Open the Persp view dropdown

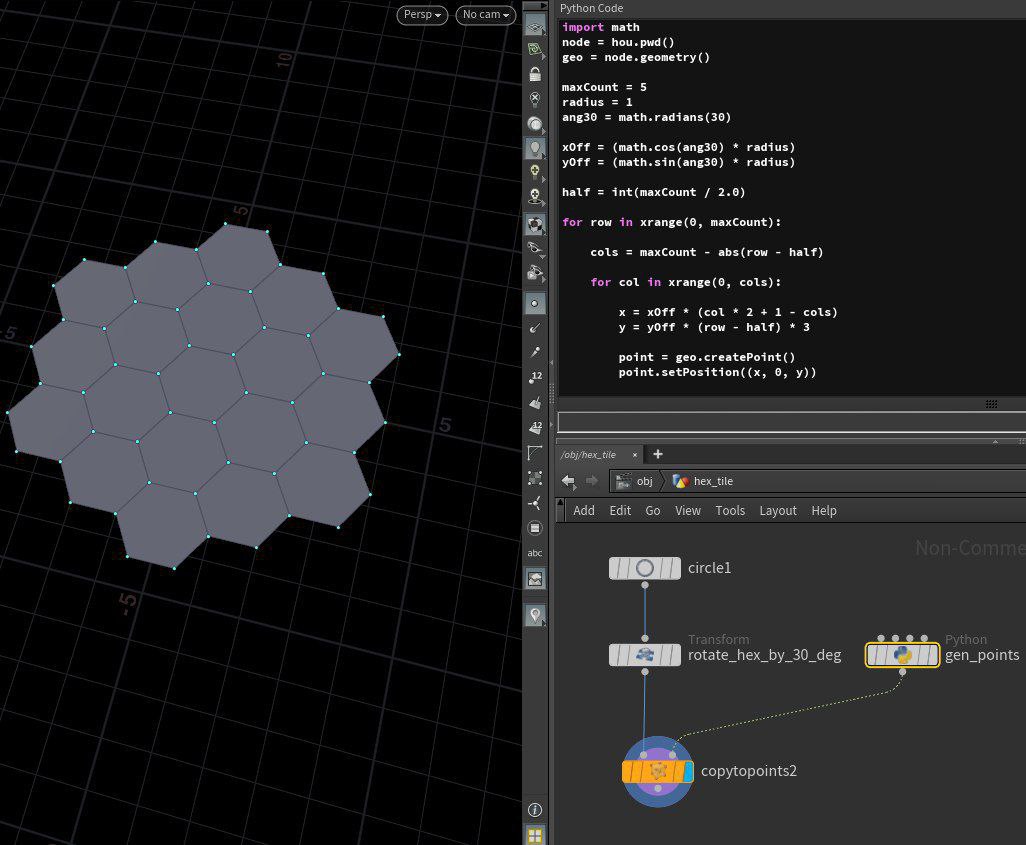[x=422, y=14]
